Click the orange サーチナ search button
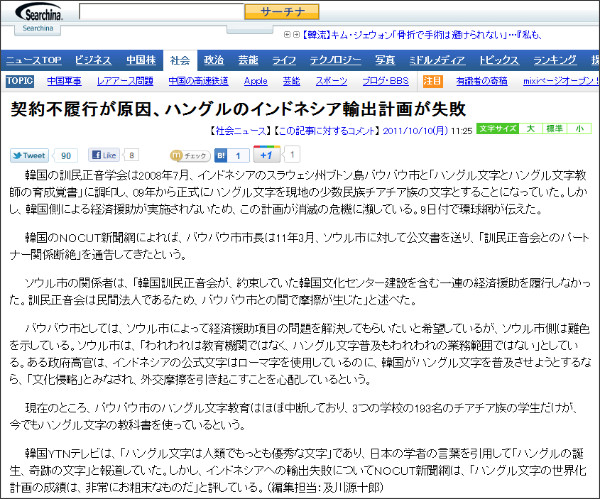Viewport: 600px width, 499px height. pyautogui.click(x=282, y=12)
